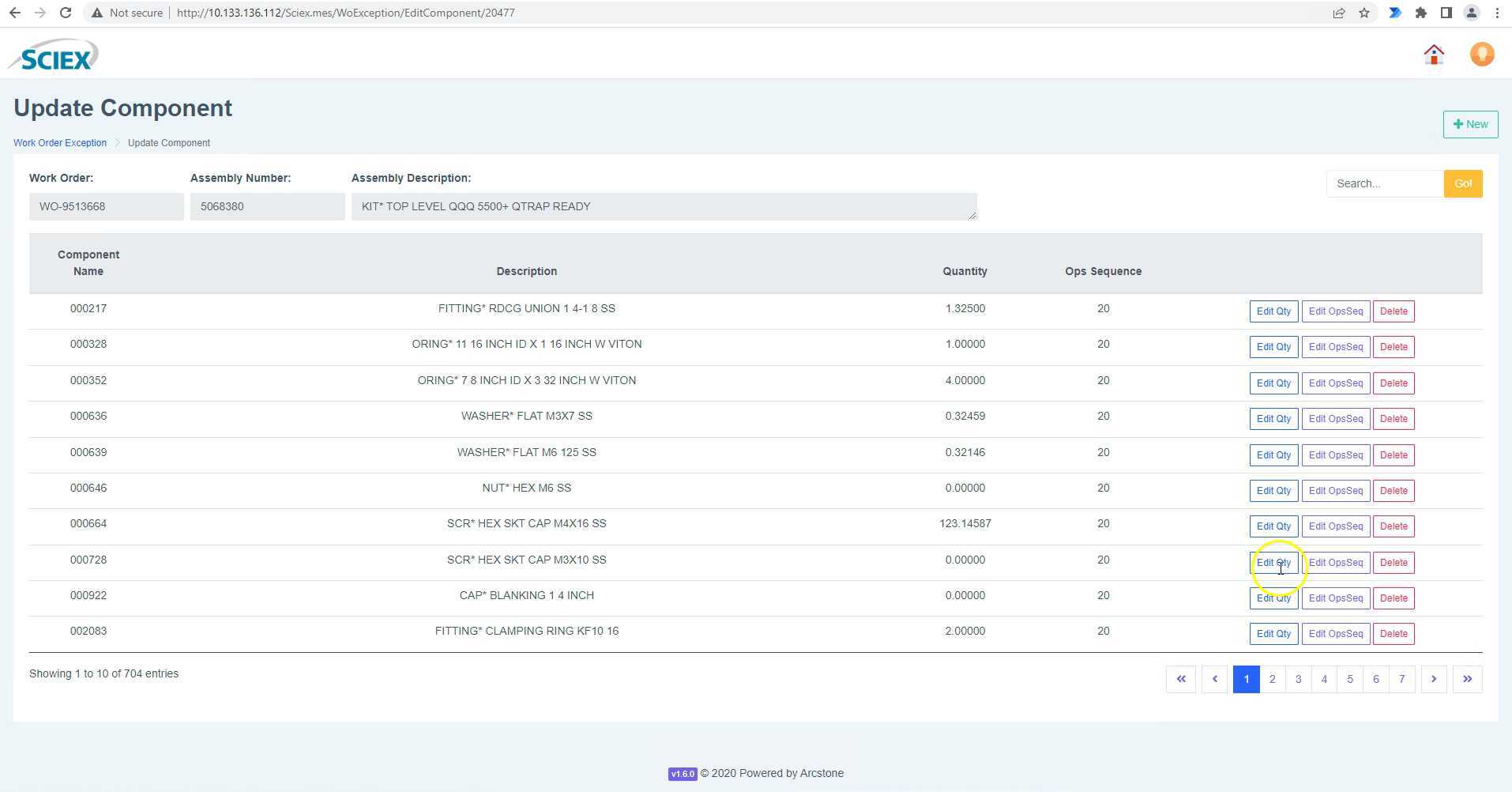The image size is (1512, 792).
Task: Click the share page icon in address bar
Action: 1339,13
